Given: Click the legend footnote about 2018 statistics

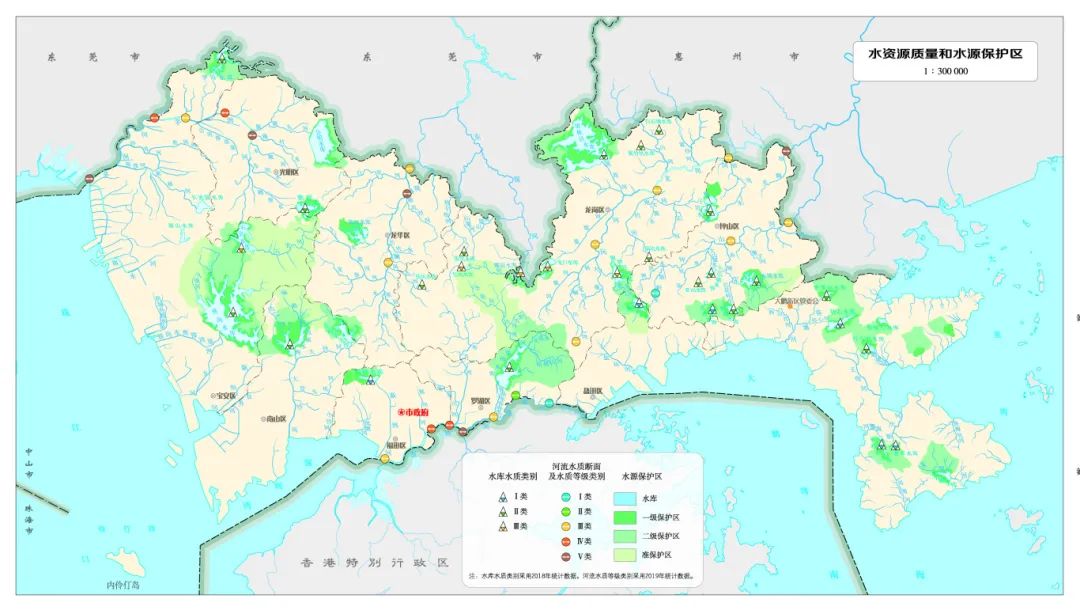Looking at the screenshot, I should 582,576.
